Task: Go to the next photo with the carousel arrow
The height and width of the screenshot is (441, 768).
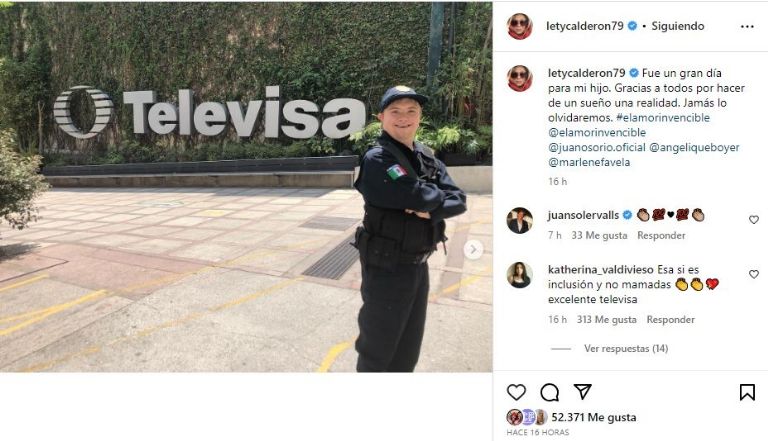Action: 473,250
